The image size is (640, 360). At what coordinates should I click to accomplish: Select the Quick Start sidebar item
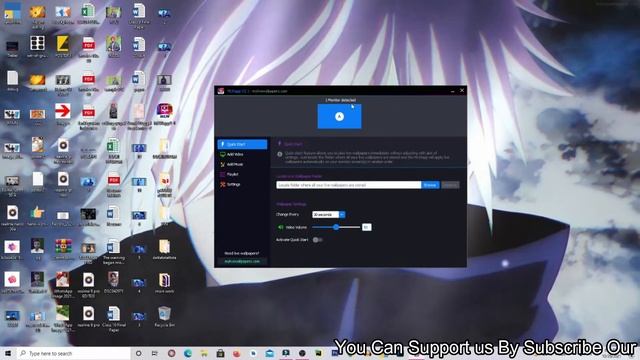[x=242, y=144]
